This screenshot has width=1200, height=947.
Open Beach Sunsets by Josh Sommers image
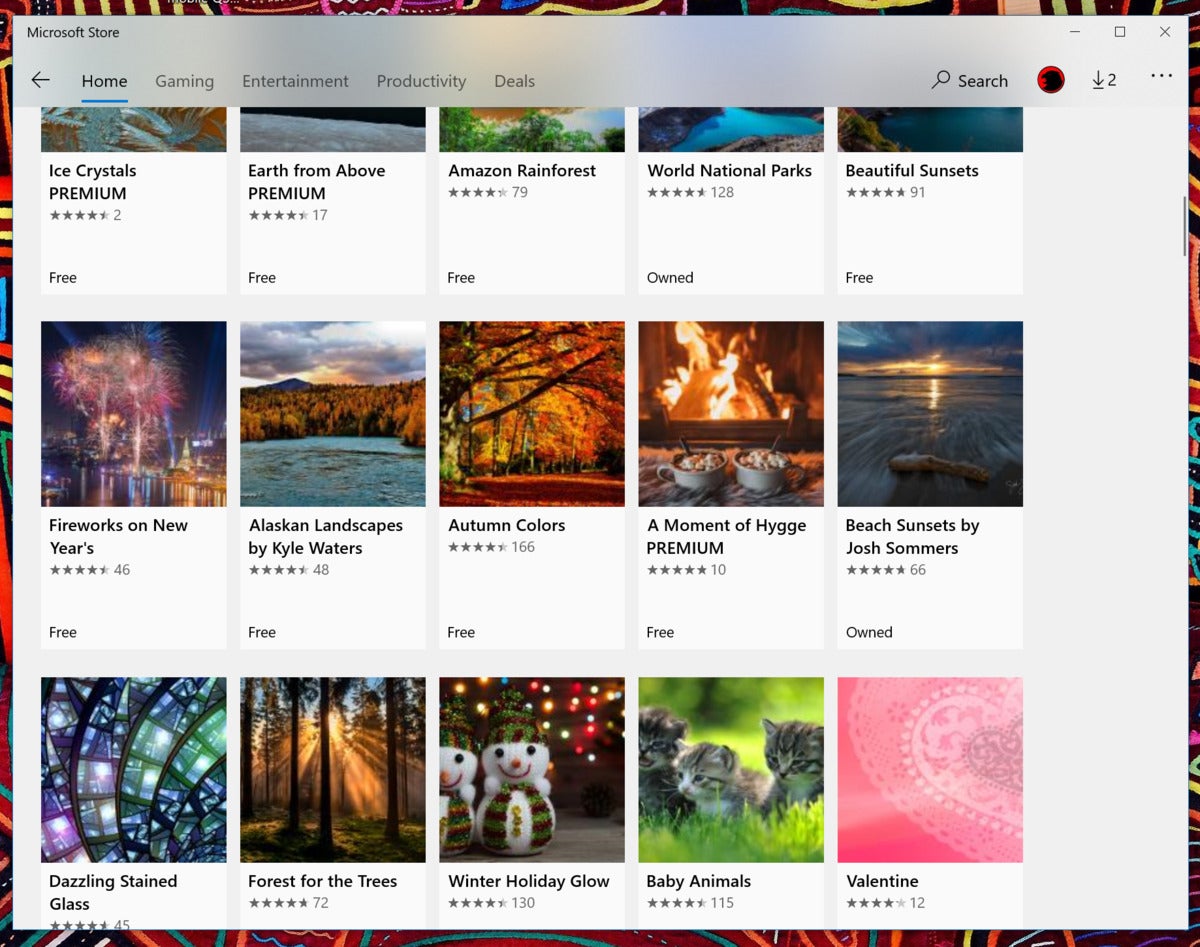click(930, 414)
